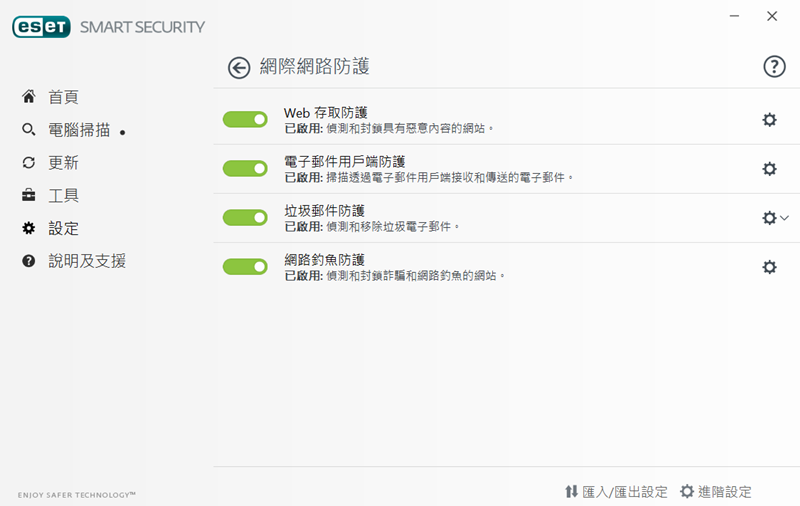Open the help question mark icon
This screenshot has height=506, width=800.
tap(774, 67)
